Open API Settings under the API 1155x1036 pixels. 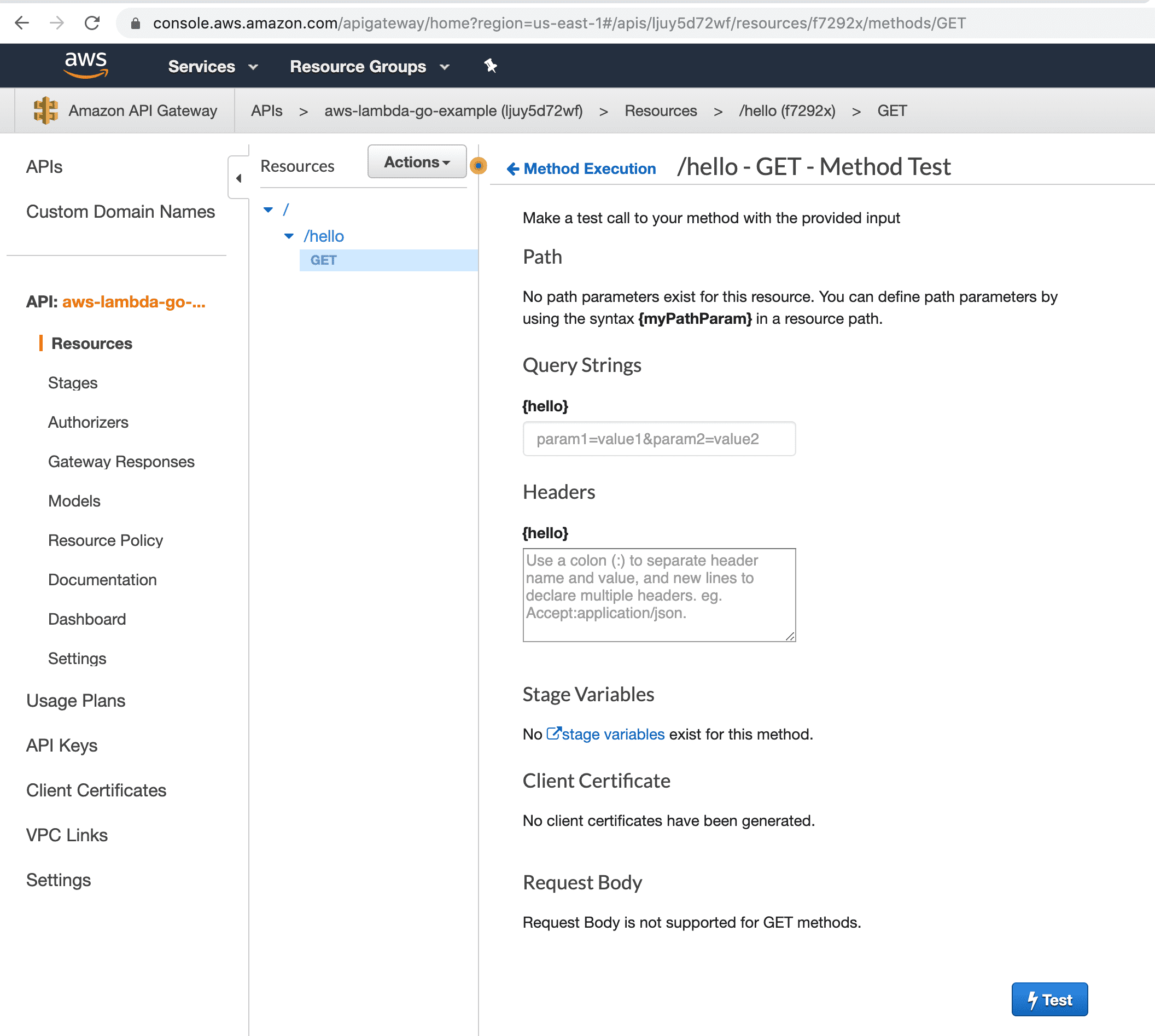pos(77,658)
